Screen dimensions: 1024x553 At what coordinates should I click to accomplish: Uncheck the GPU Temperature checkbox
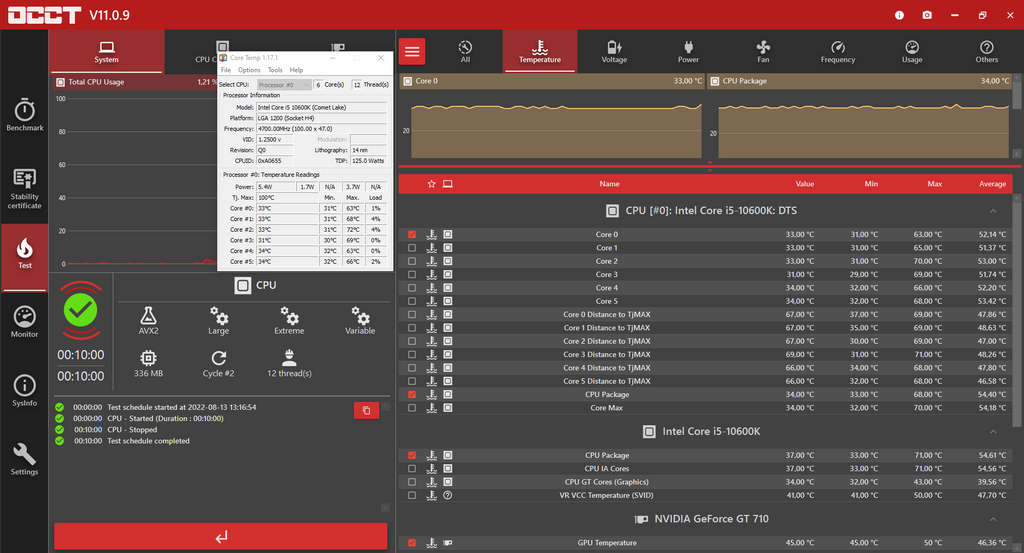[412, 543]
